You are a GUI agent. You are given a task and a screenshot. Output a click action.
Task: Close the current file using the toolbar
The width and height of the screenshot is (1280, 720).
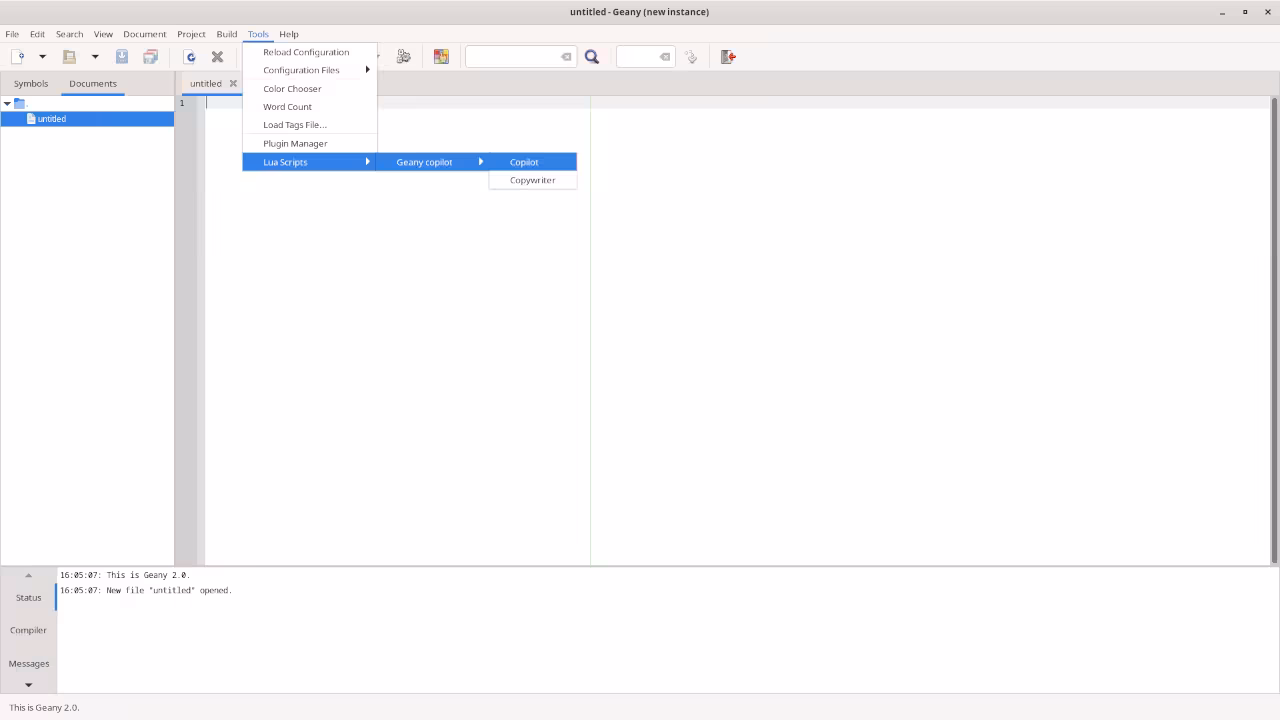tap(217, 56)
